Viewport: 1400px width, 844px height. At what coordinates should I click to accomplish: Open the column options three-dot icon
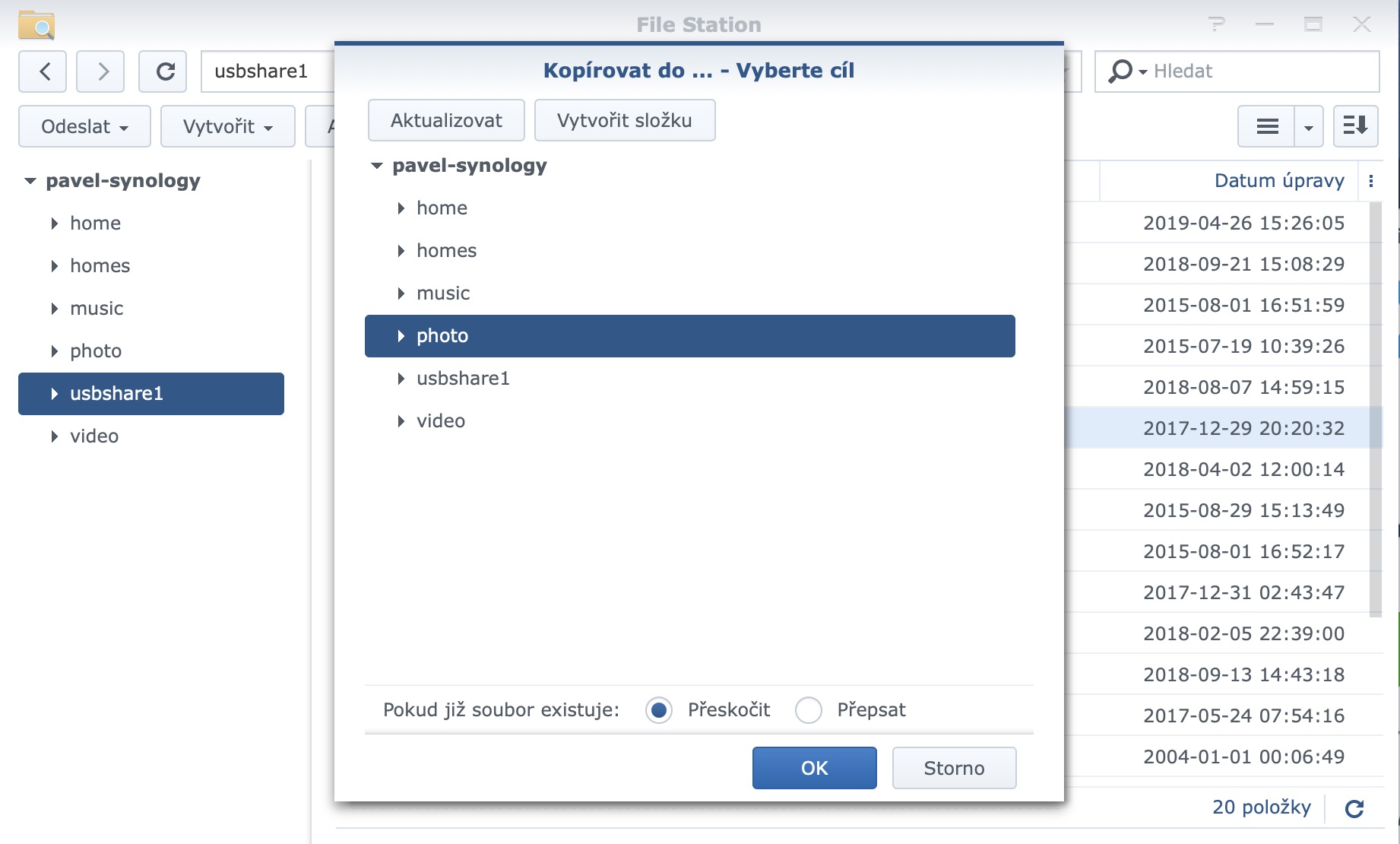tap(1372, 180)
